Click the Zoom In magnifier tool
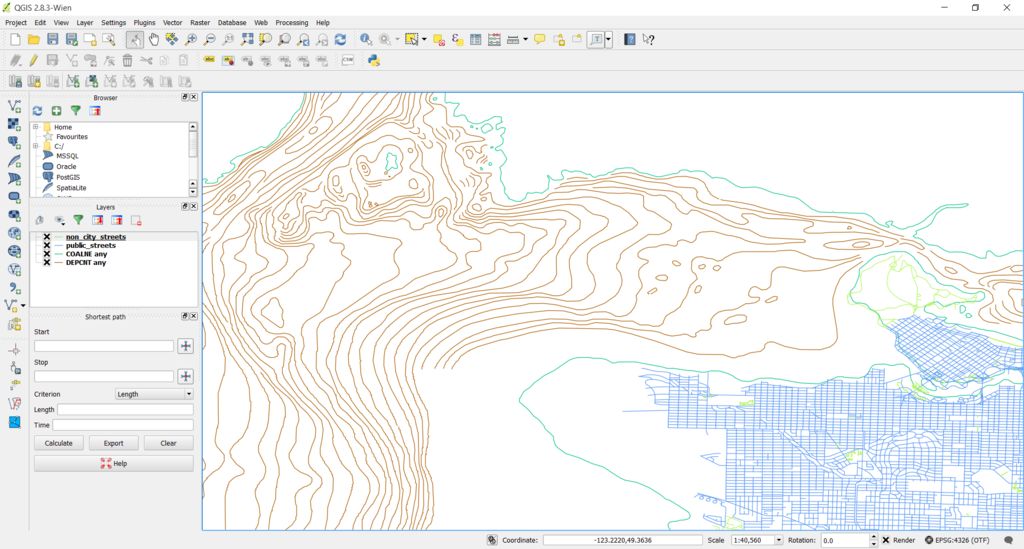1024x549 pixels. (191, 39)
